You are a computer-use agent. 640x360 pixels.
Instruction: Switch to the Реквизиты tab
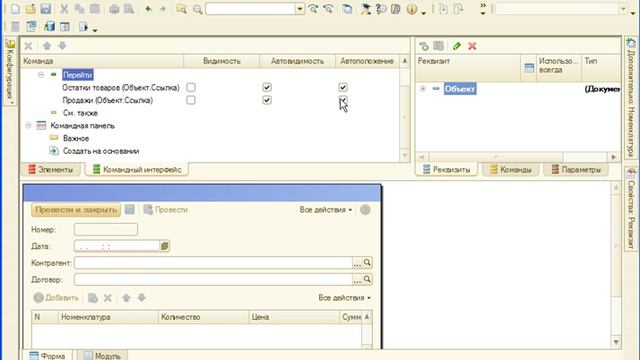coord(447,169)
